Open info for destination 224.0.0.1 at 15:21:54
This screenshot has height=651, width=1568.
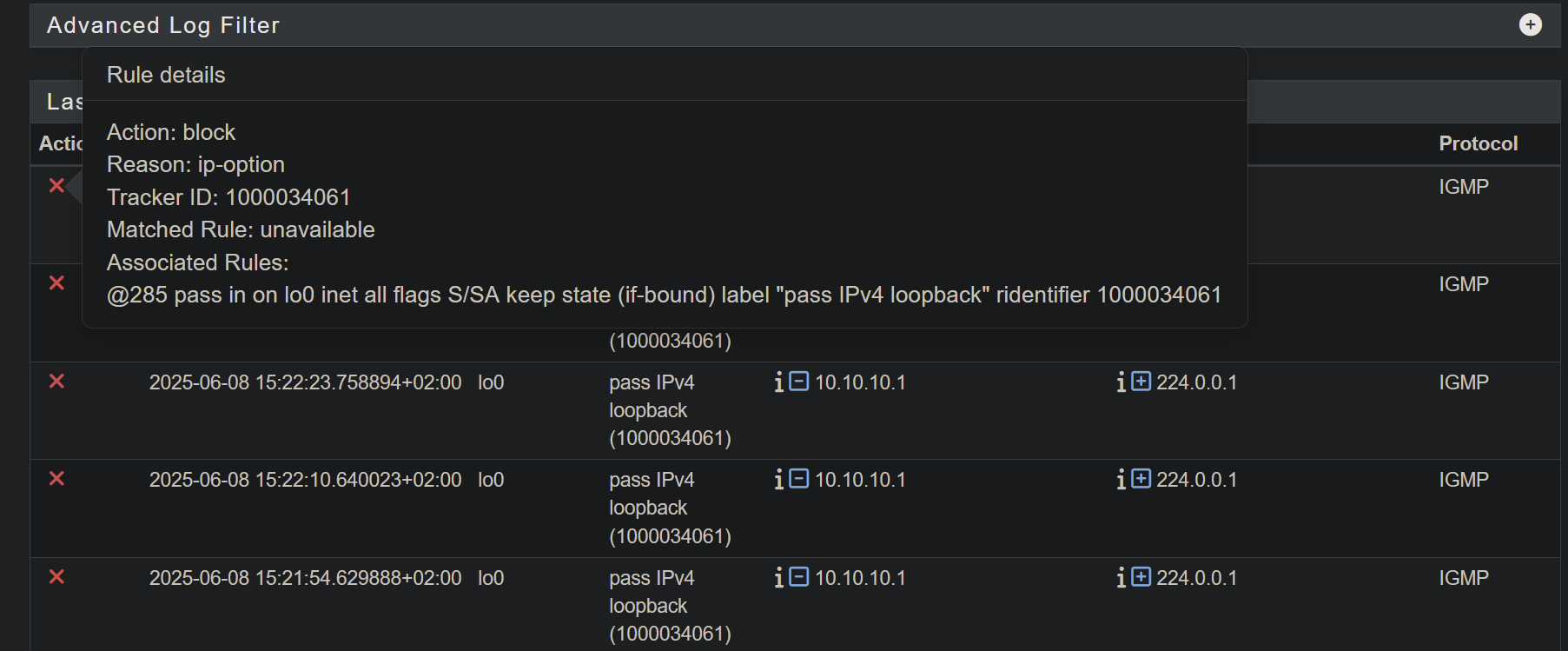coord(1121,577)
